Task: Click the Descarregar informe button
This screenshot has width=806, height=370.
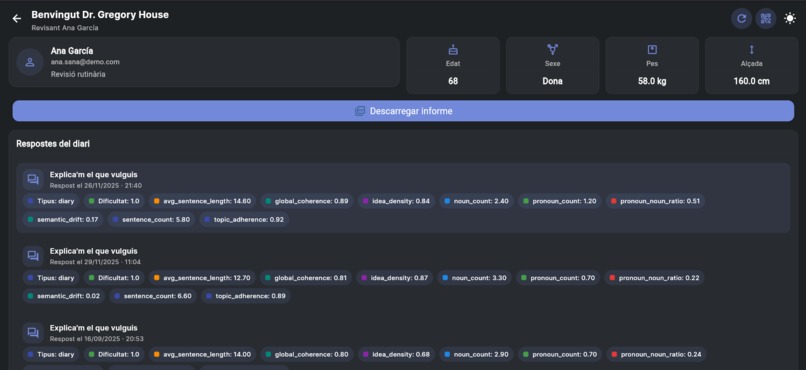Action: point(403,111)
